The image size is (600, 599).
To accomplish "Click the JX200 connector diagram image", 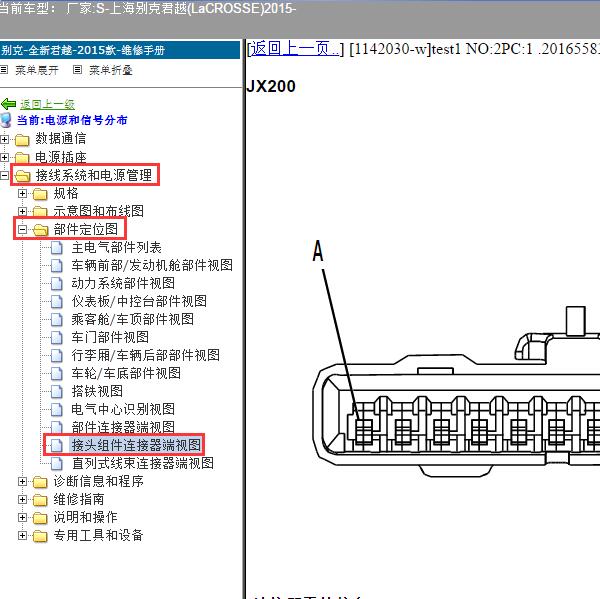I will (x=456, y=358).
